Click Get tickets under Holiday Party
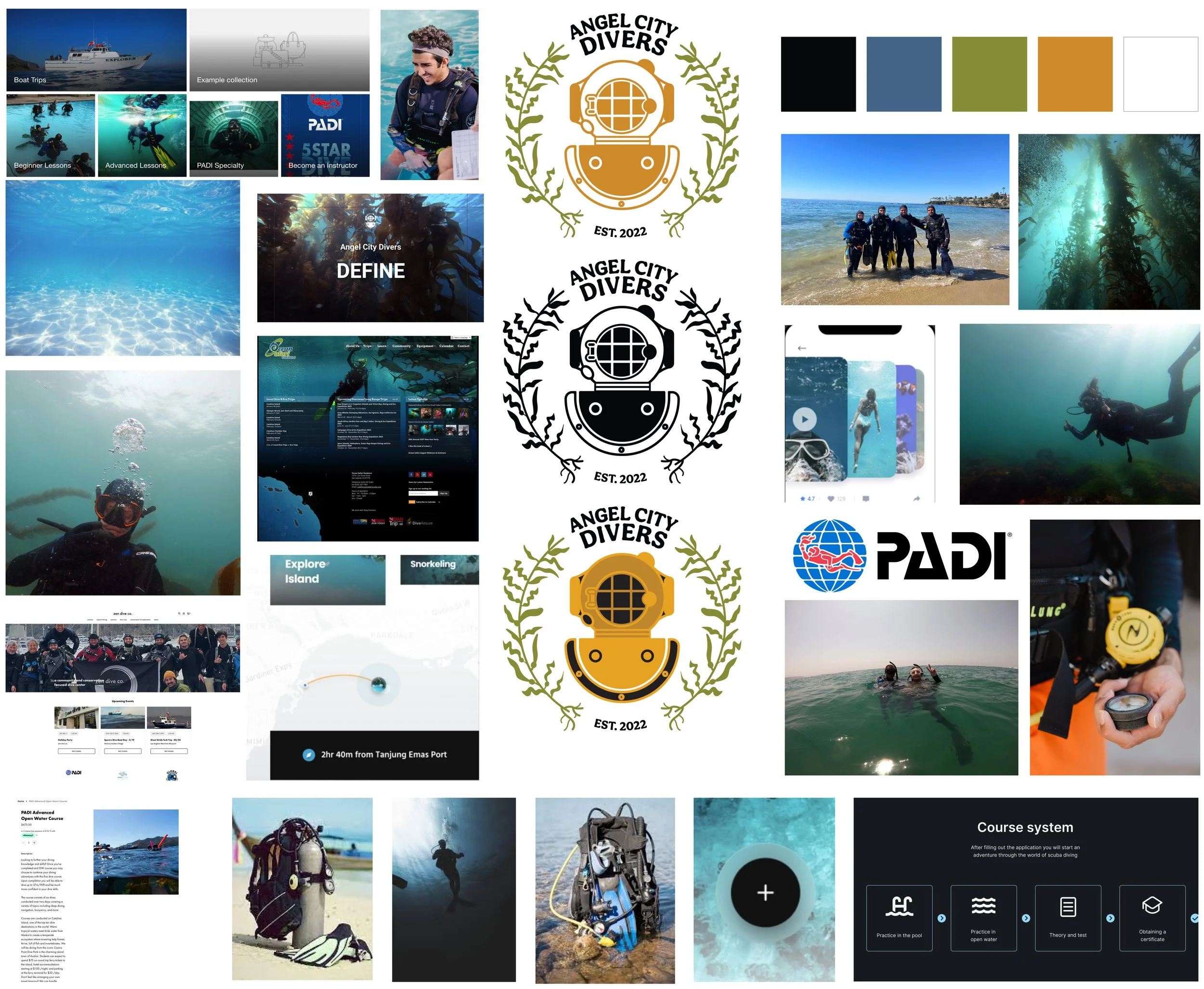This screenshot has height=989, width=1204. pos(77,751)
